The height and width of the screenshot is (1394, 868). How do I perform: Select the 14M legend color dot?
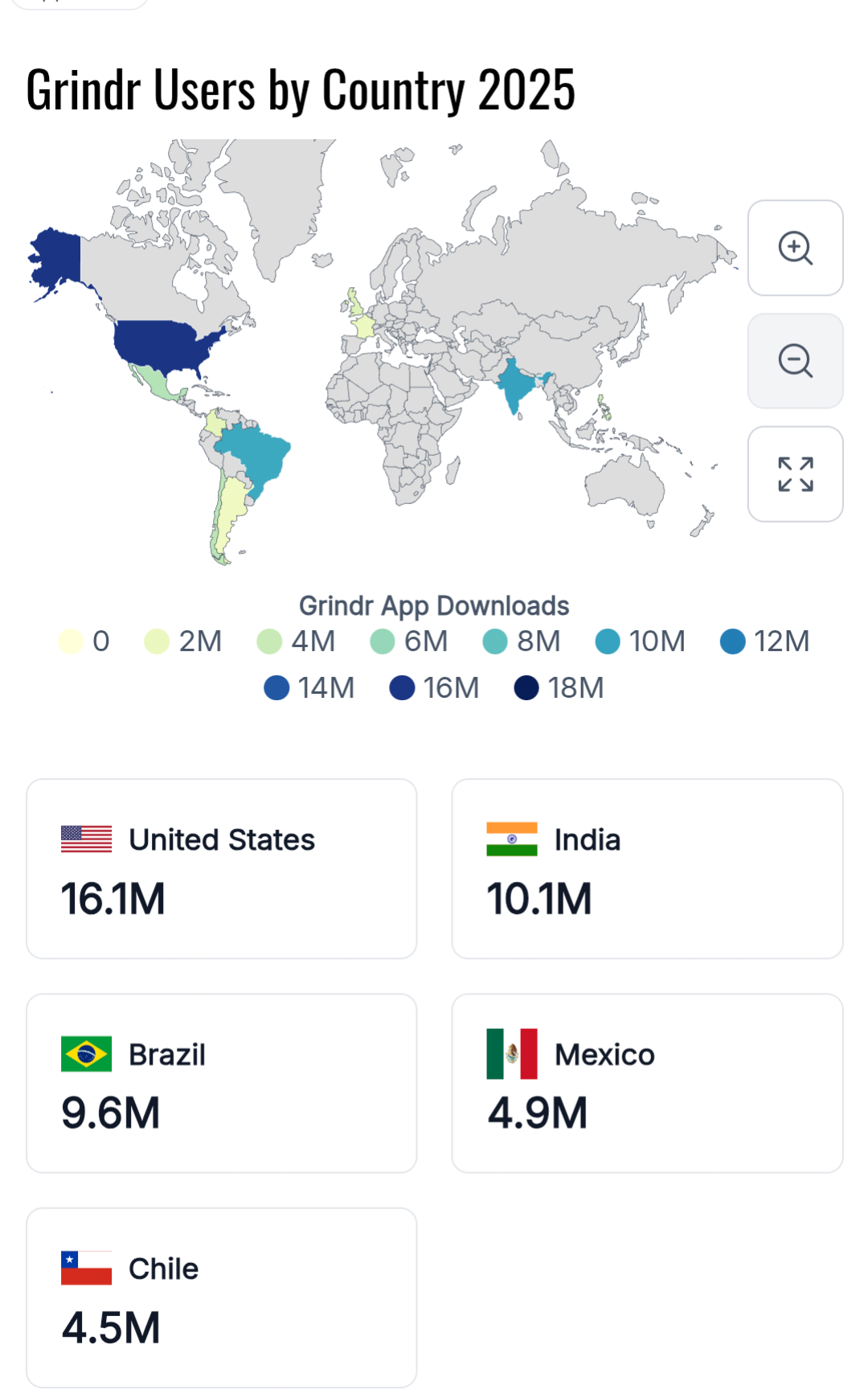[x=276, y=688]
